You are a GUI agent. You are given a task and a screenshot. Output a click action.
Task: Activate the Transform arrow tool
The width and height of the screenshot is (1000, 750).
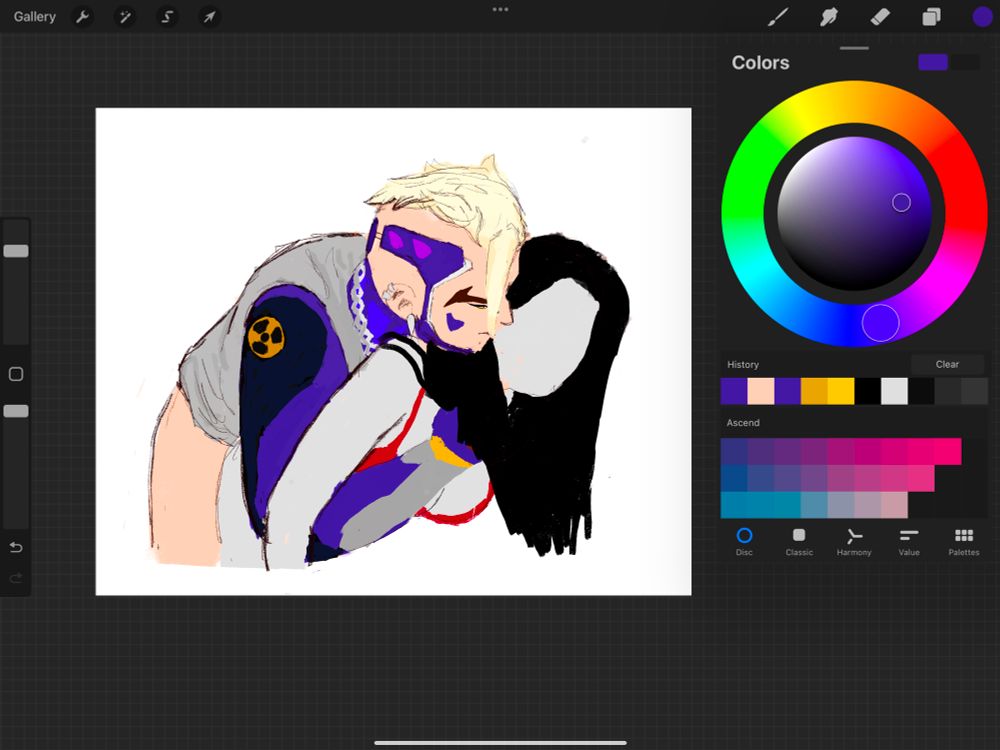tap(209, 17)
